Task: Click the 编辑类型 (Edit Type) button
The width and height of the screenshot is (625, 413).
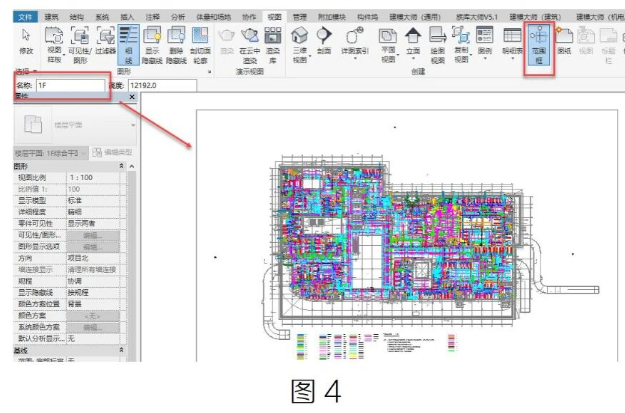Action: pyautogui.click(x=112, y=153)
